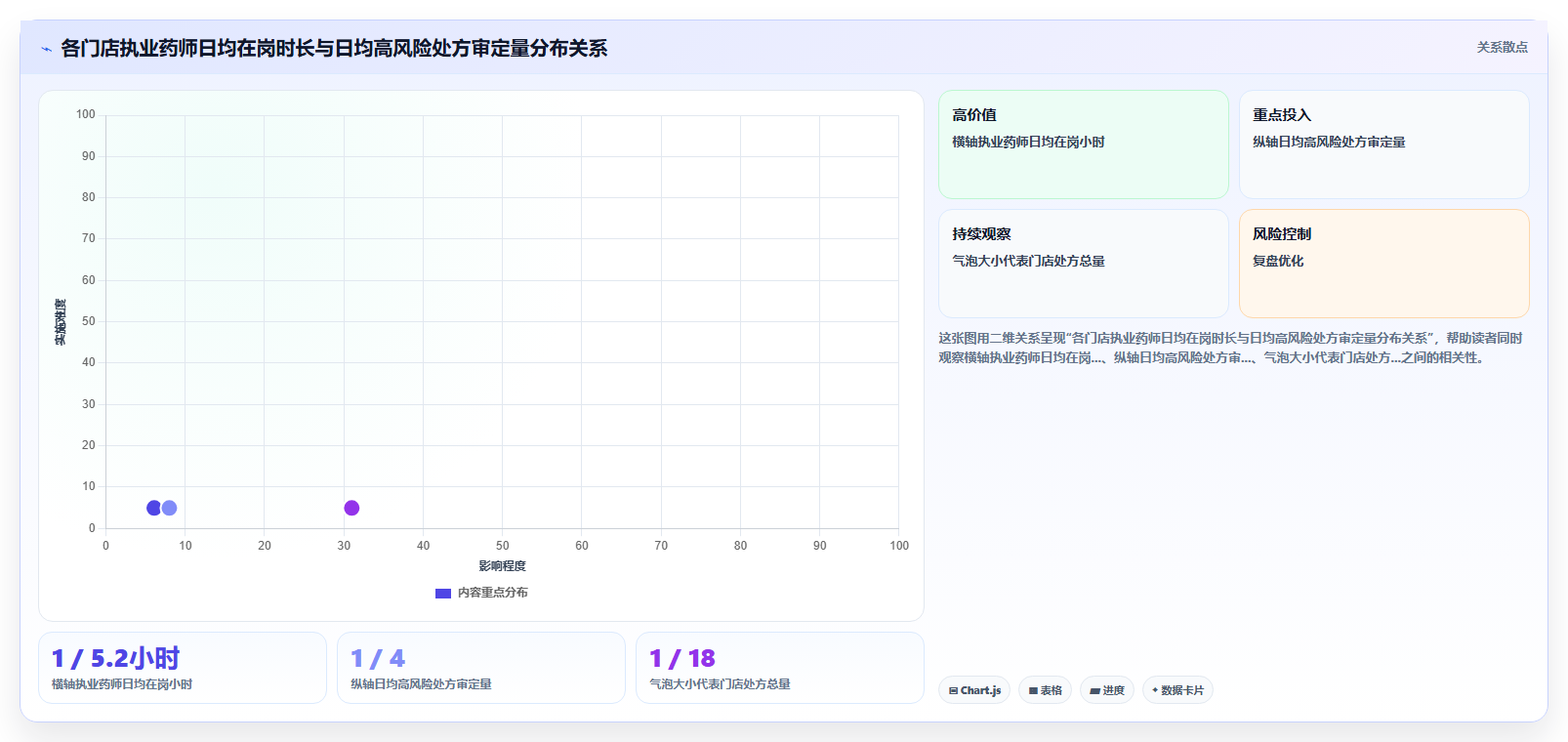Click the star icon in 数据卡片 chip

pyautogui.click(x=1155, y=690)
